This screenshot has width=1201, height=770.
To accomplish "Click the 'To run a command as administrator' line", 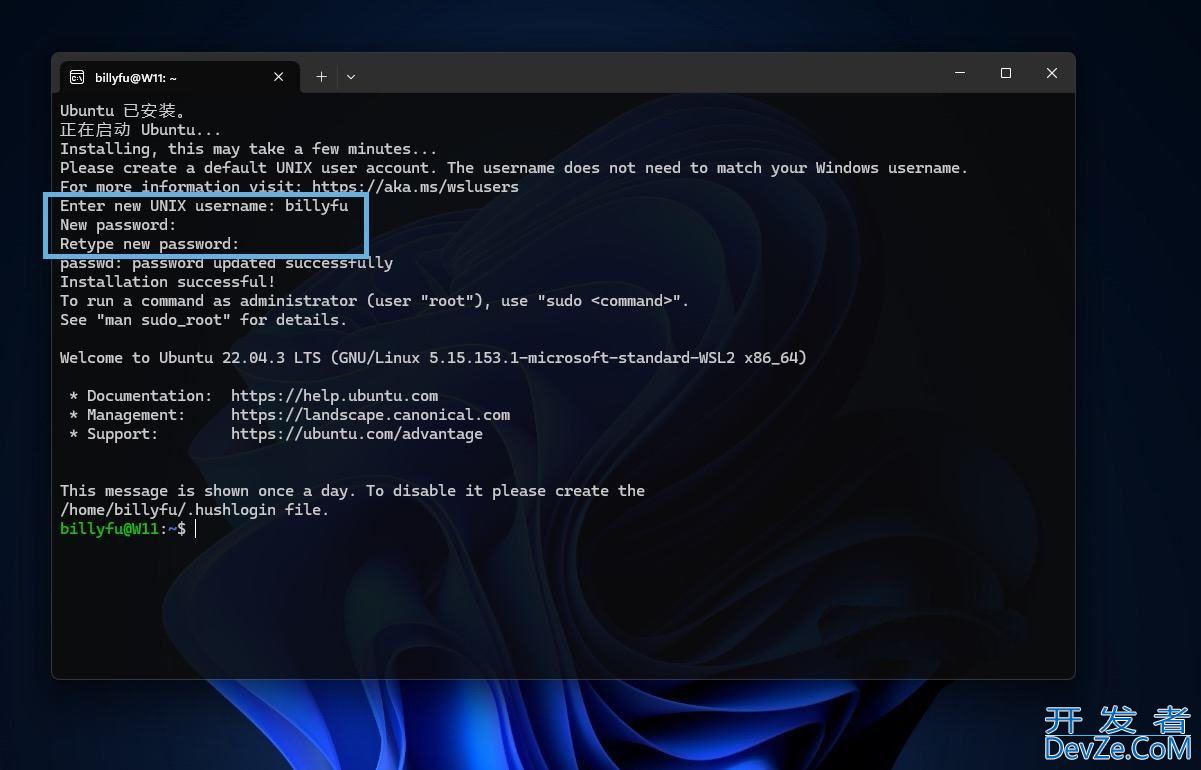I will 374,301.
